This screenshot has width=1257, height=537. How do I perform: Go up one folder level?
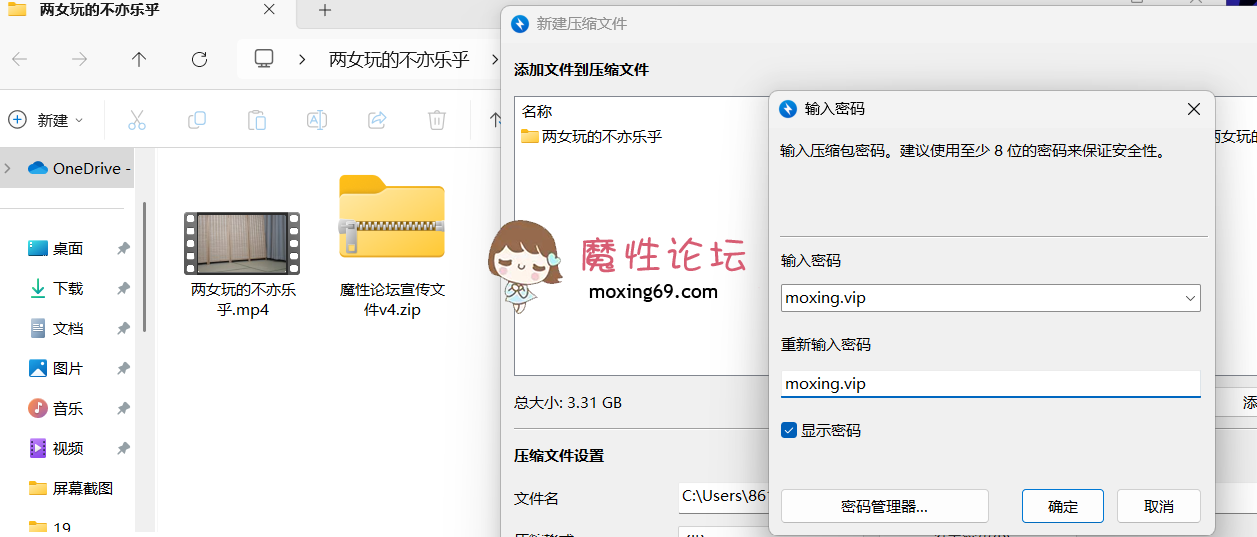tap(139, 59)
